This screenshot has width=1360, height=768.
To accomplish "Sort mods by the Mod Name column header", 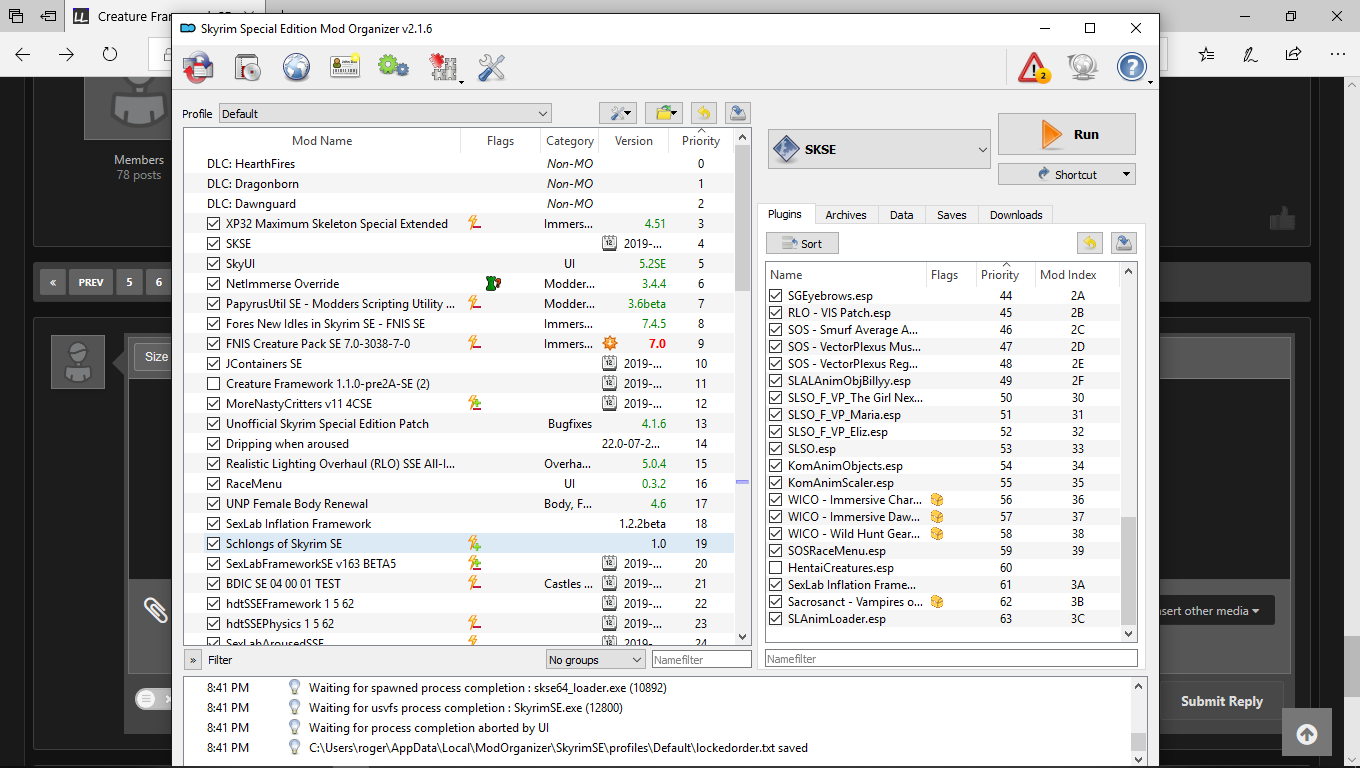I will coord(322,141).
